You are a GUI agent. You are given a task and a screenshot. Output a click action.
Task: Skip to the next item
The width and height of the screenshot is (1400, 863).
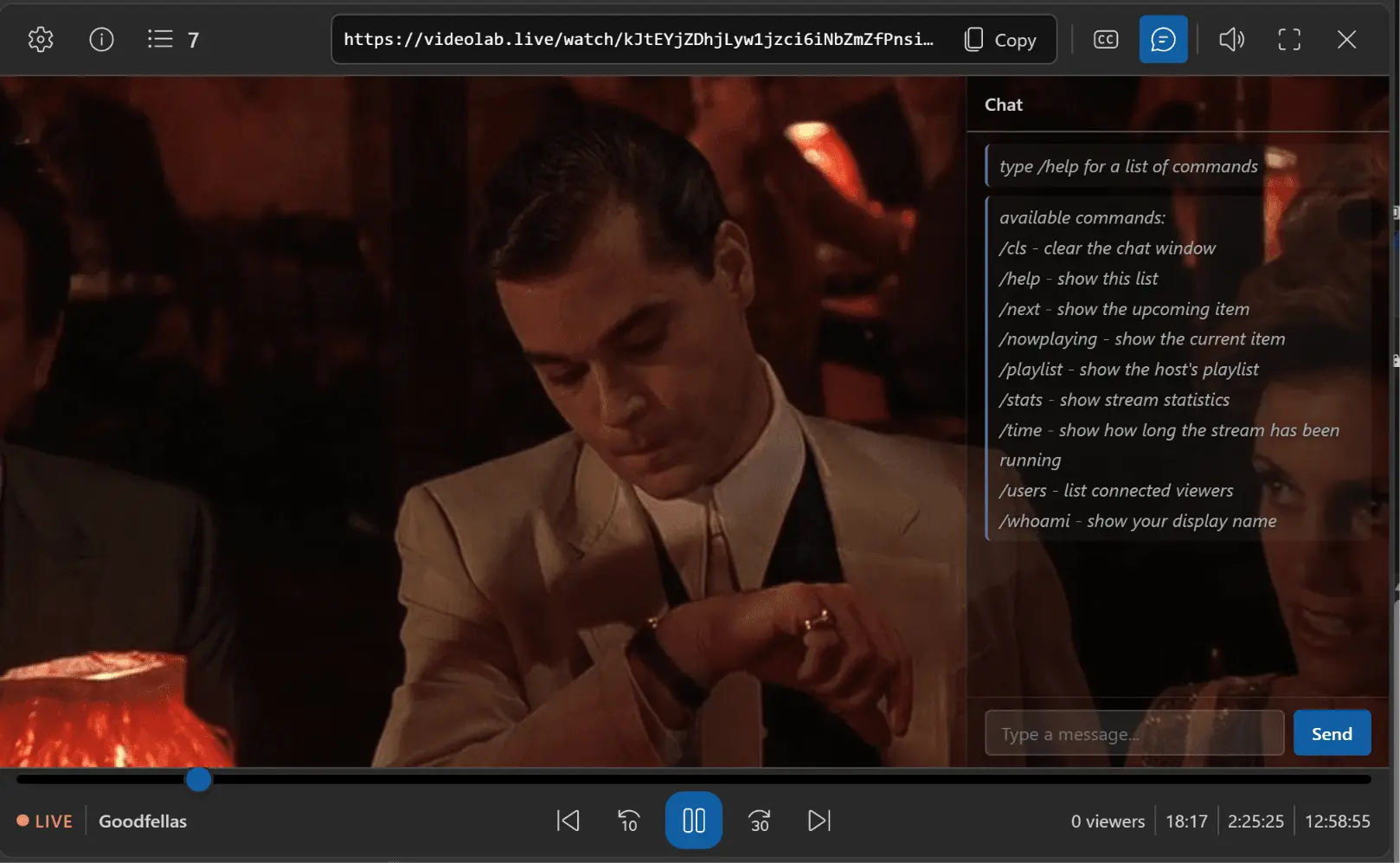819,821
